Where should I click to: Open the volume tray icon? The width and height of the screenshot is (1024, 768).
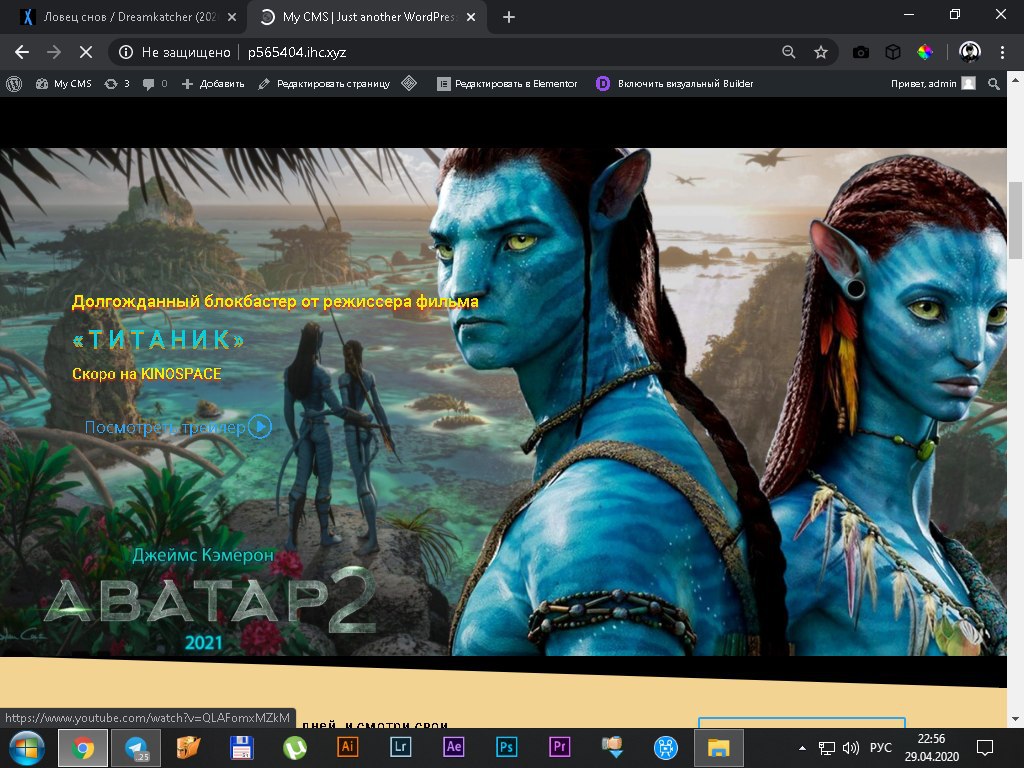pos(851,748)
